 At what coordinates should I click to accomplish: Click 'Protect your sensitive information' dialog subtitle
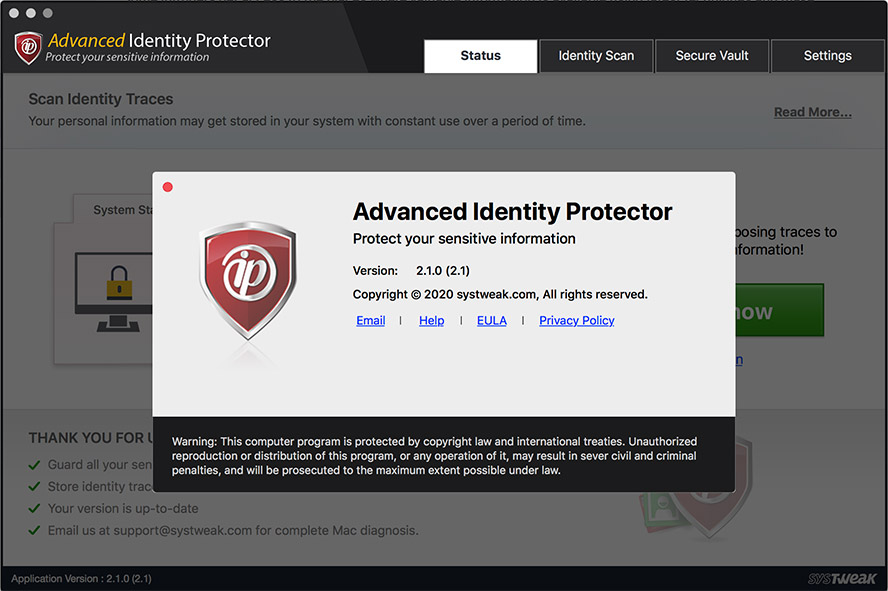tap(464, 239)
